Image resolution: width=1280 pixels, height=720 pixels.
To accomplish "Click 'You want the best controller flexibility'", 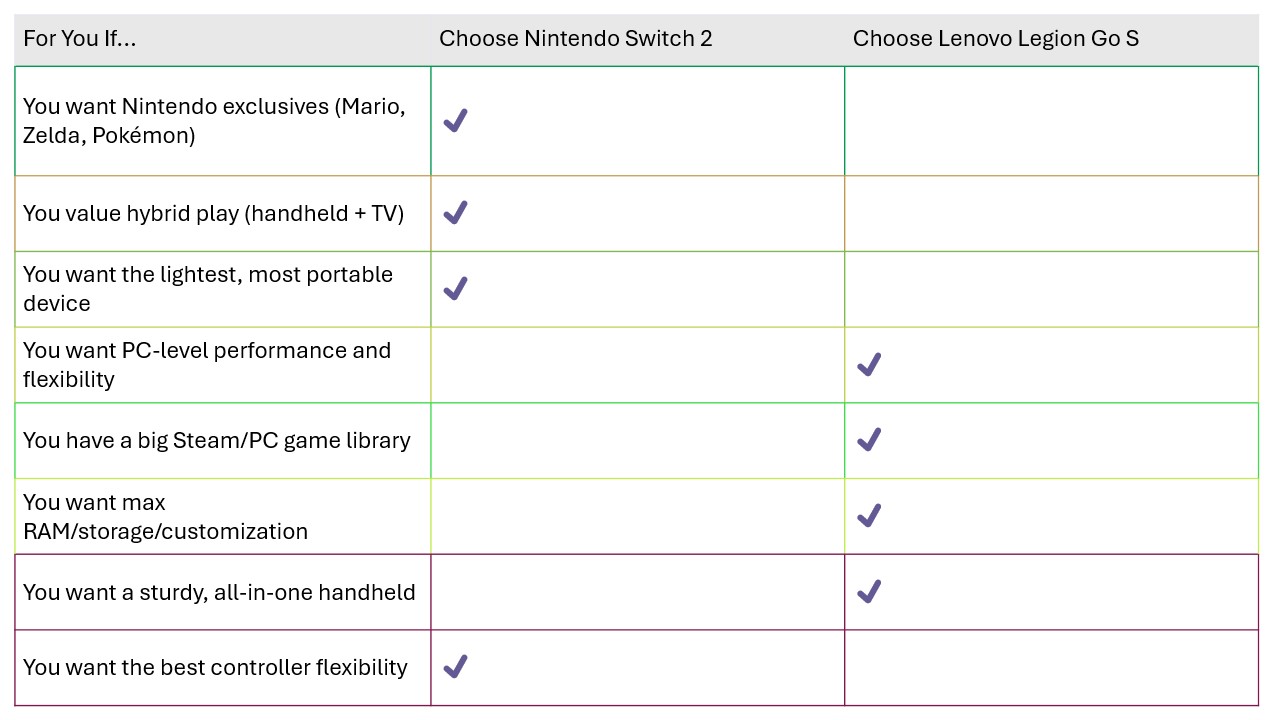I will pos(223,667).
